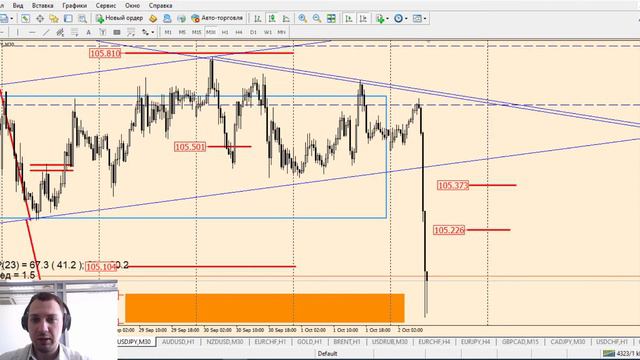Switch to MN timeframe
The width and height of the screenshot is (640, 360).
pos(281,32)
